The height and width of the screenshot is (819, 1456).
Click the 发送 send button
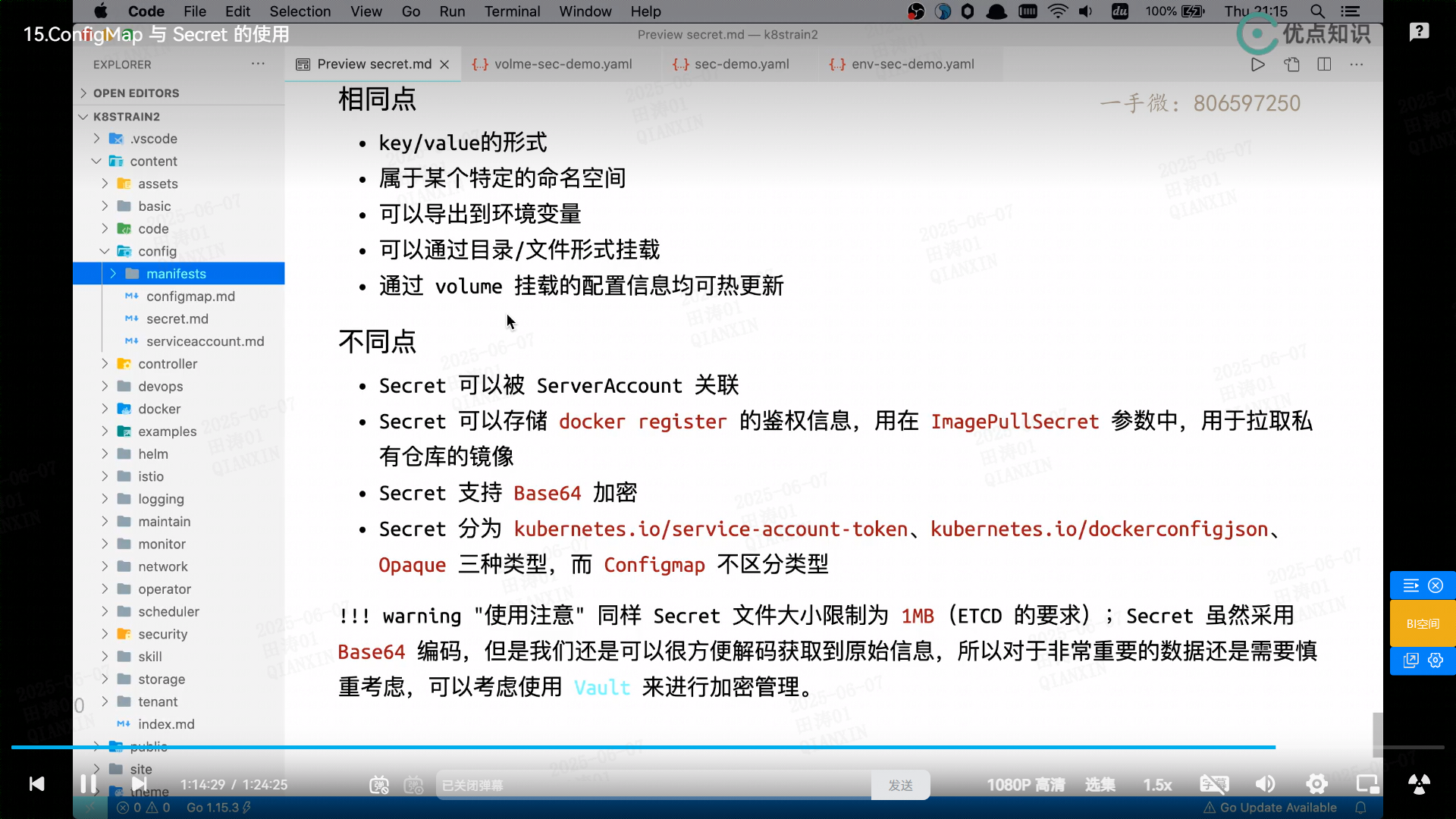(x=900, y=786)
